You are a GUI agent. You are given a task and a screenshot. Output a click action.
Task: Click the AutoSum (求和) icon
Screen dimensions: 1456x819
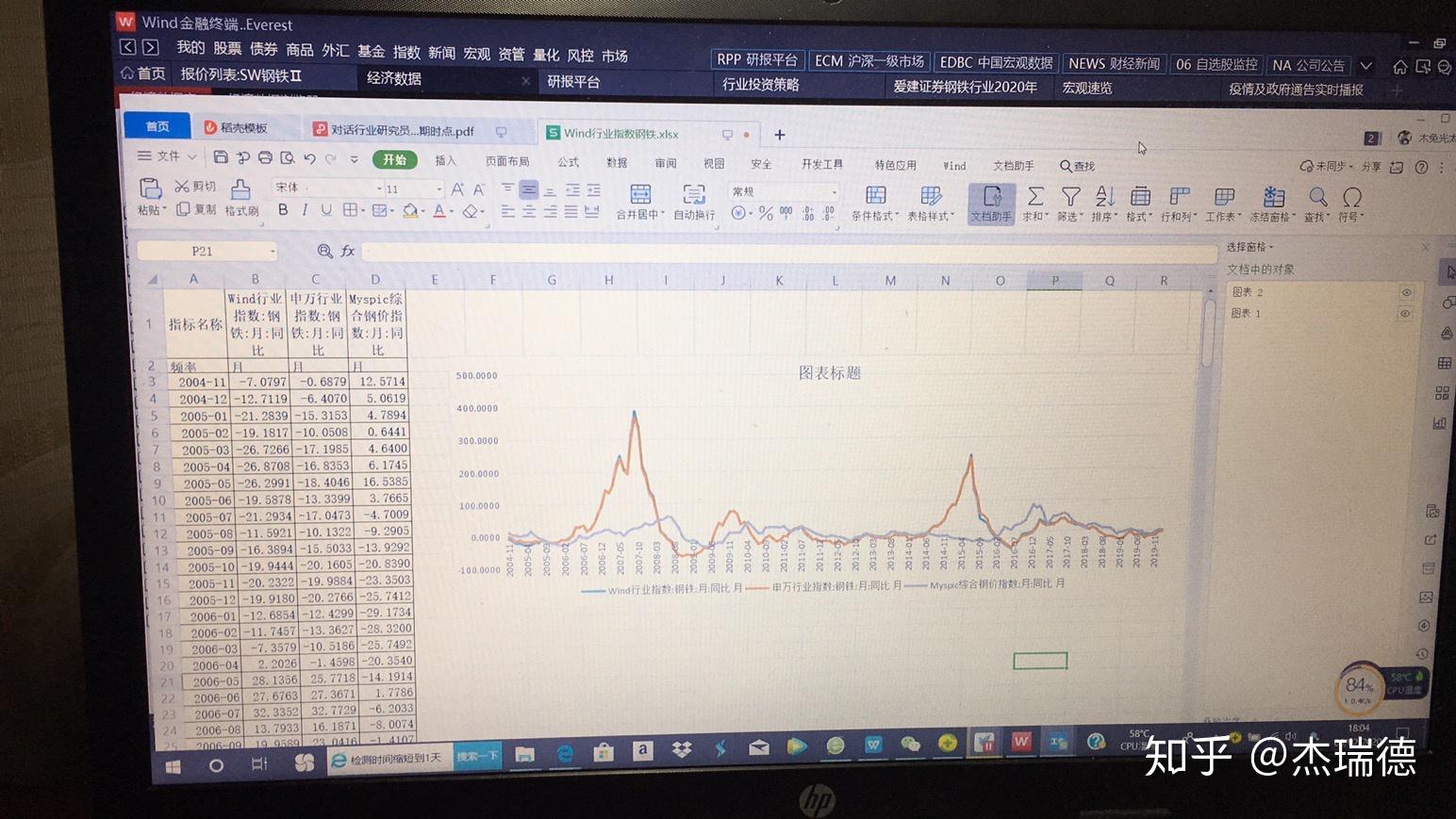click(1035, 196)
